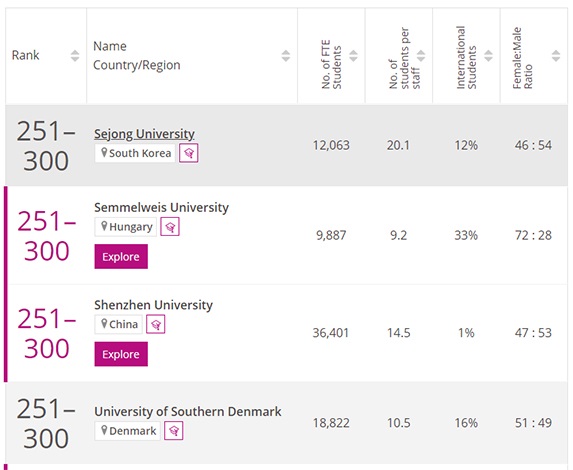The width and height of the screenshot is (573, 470).
Task: Click location pin in Hungary tag
Action: pos(104,226)
